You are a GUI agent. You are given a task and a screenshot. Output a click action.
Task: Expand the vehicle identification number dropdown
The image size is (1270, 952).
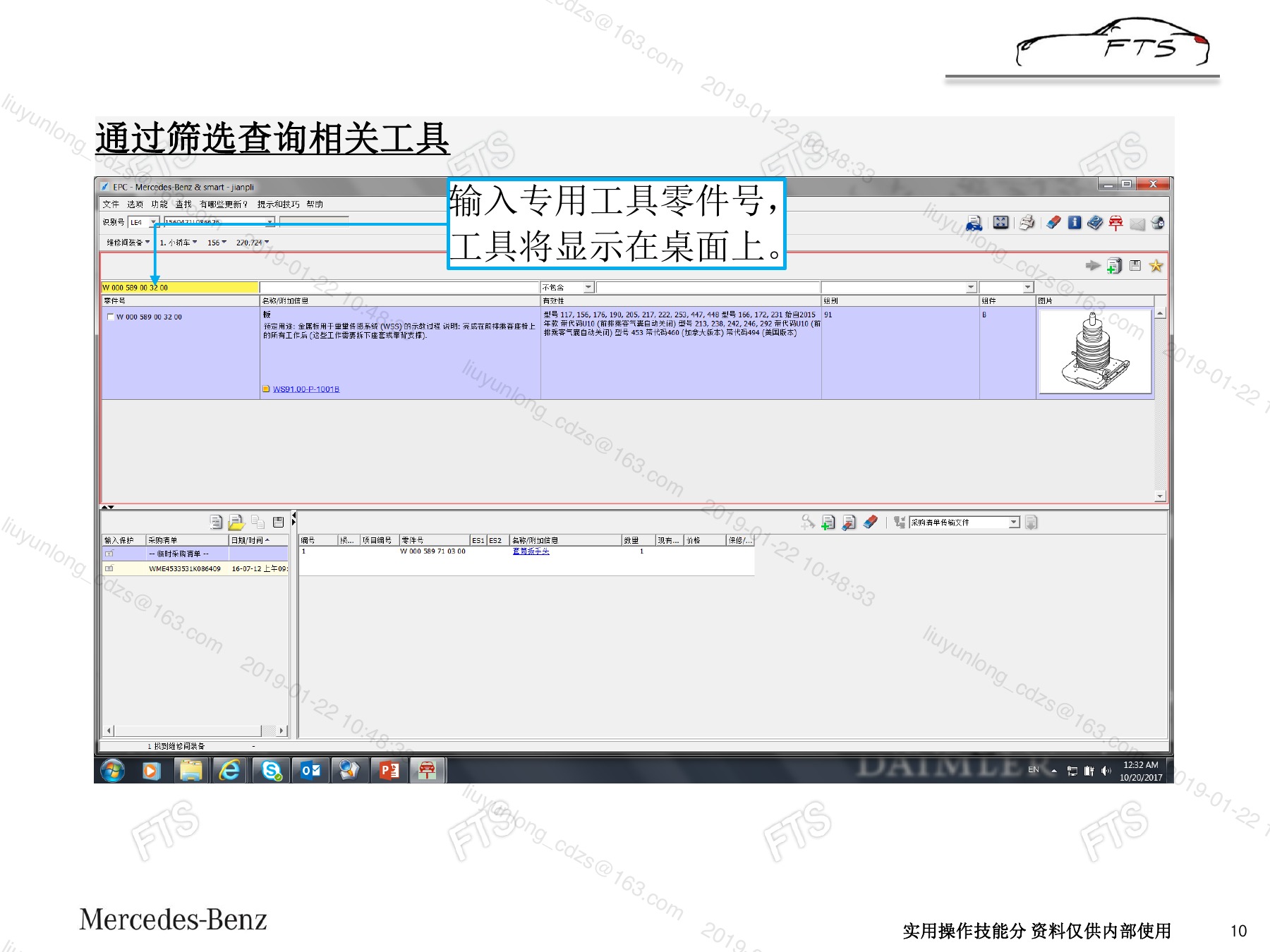270,222
